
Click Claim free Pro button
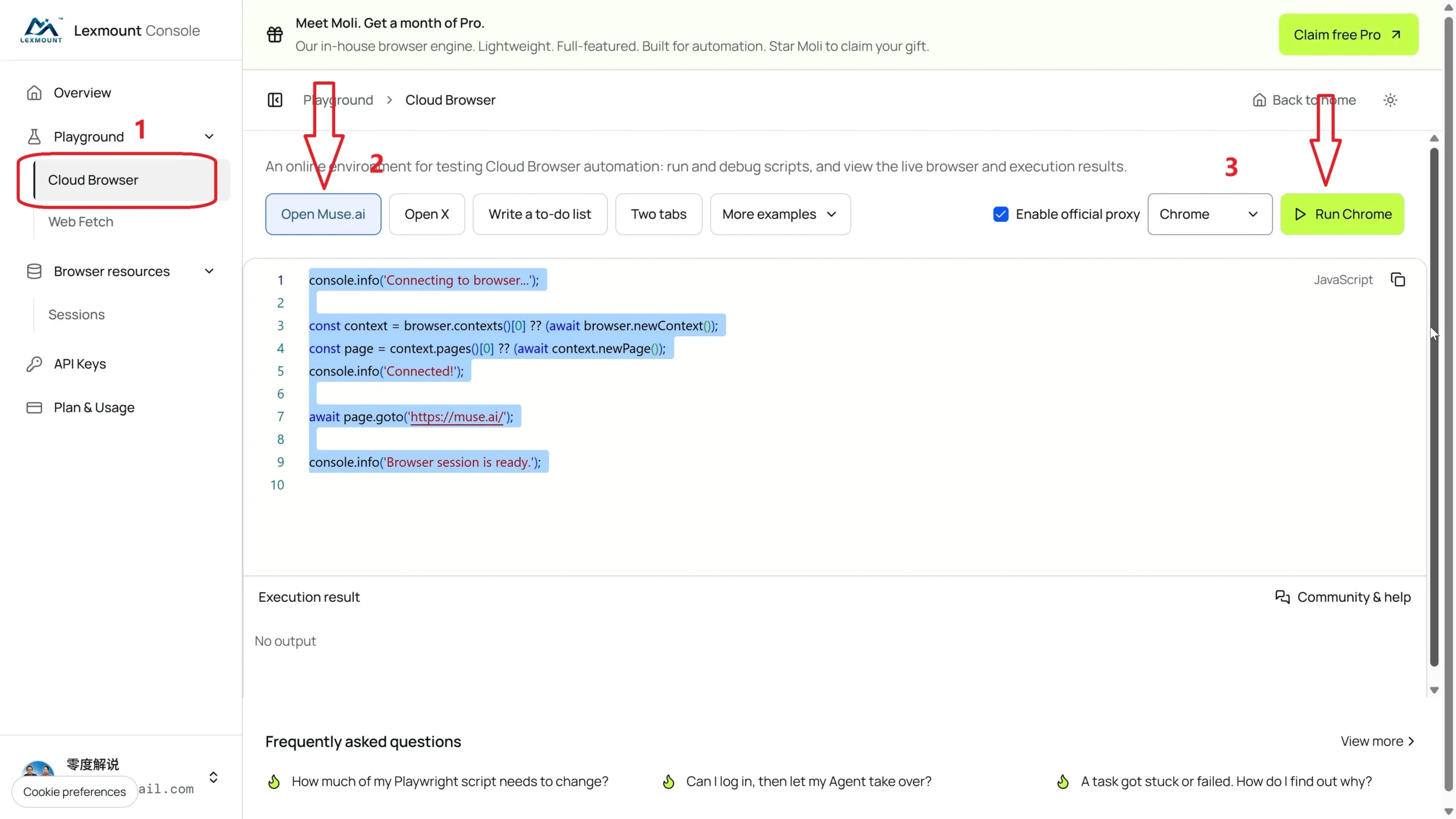pos(1349,34)
